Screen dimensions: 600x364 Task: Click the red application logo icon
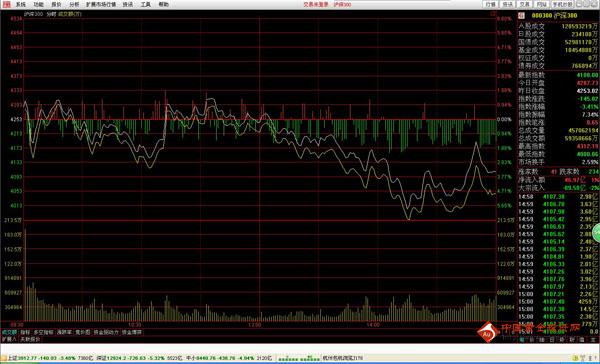point(7,5)
